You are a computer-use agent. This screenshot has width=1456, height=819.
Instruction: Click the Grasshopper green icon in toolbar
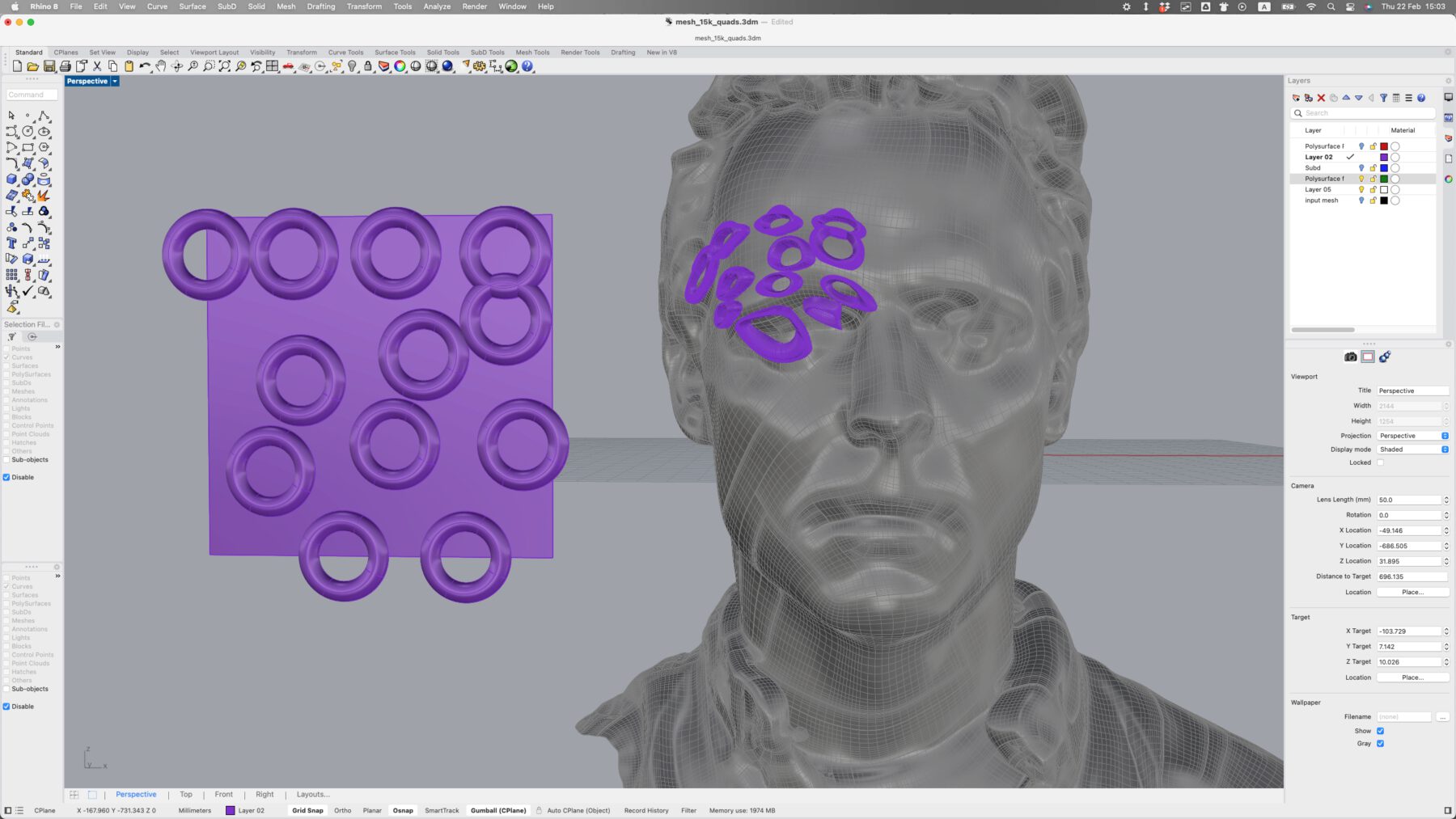tap(511, 66)
